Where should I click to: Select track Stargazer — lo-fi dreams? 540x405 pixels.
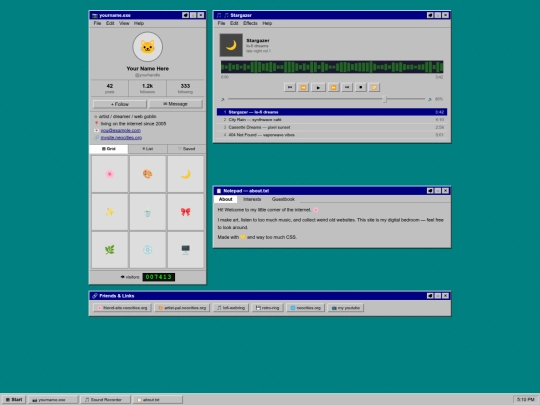click(332, 112)
